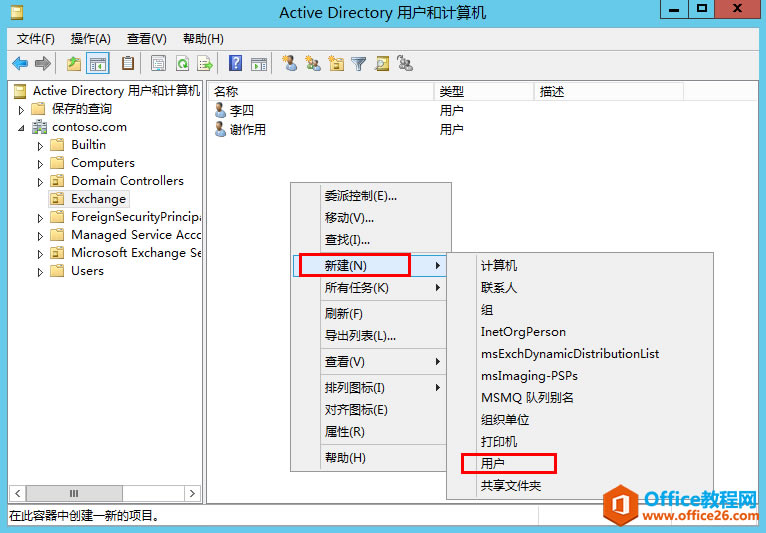Viewport: 766px width, 533px height.
Task: Click the tree pane left scroll arrow
Action: click(18, 493)
